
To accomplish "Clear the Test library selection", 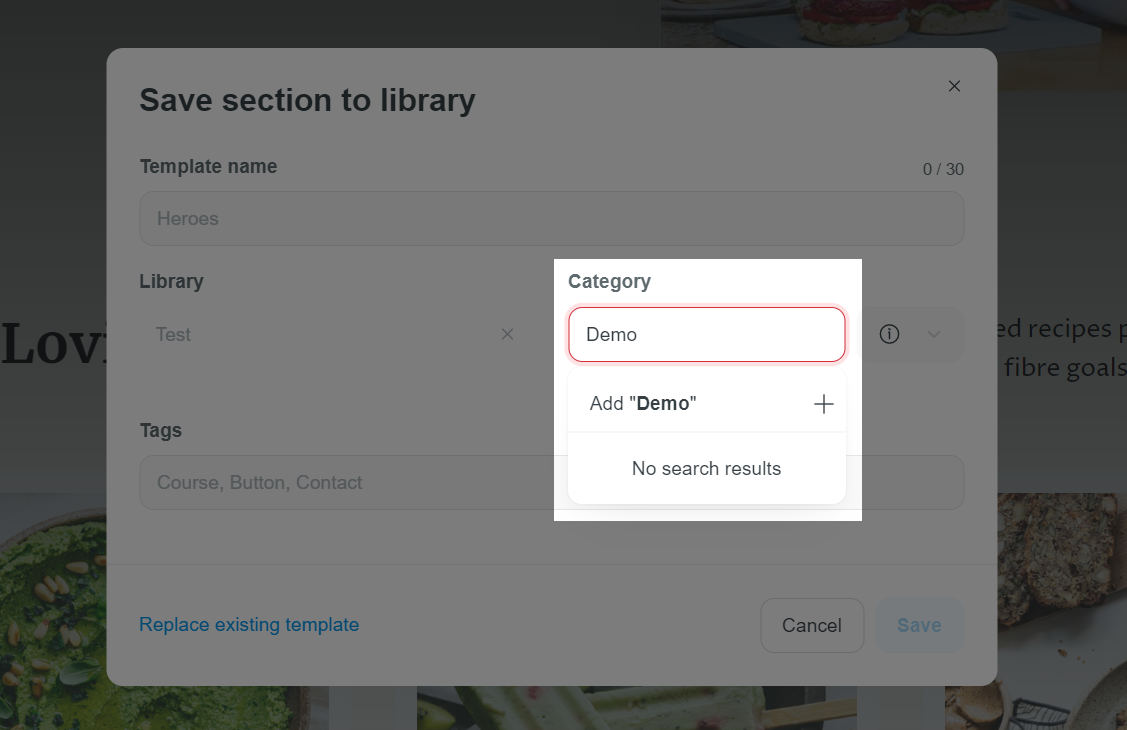I will pos(507,334).
